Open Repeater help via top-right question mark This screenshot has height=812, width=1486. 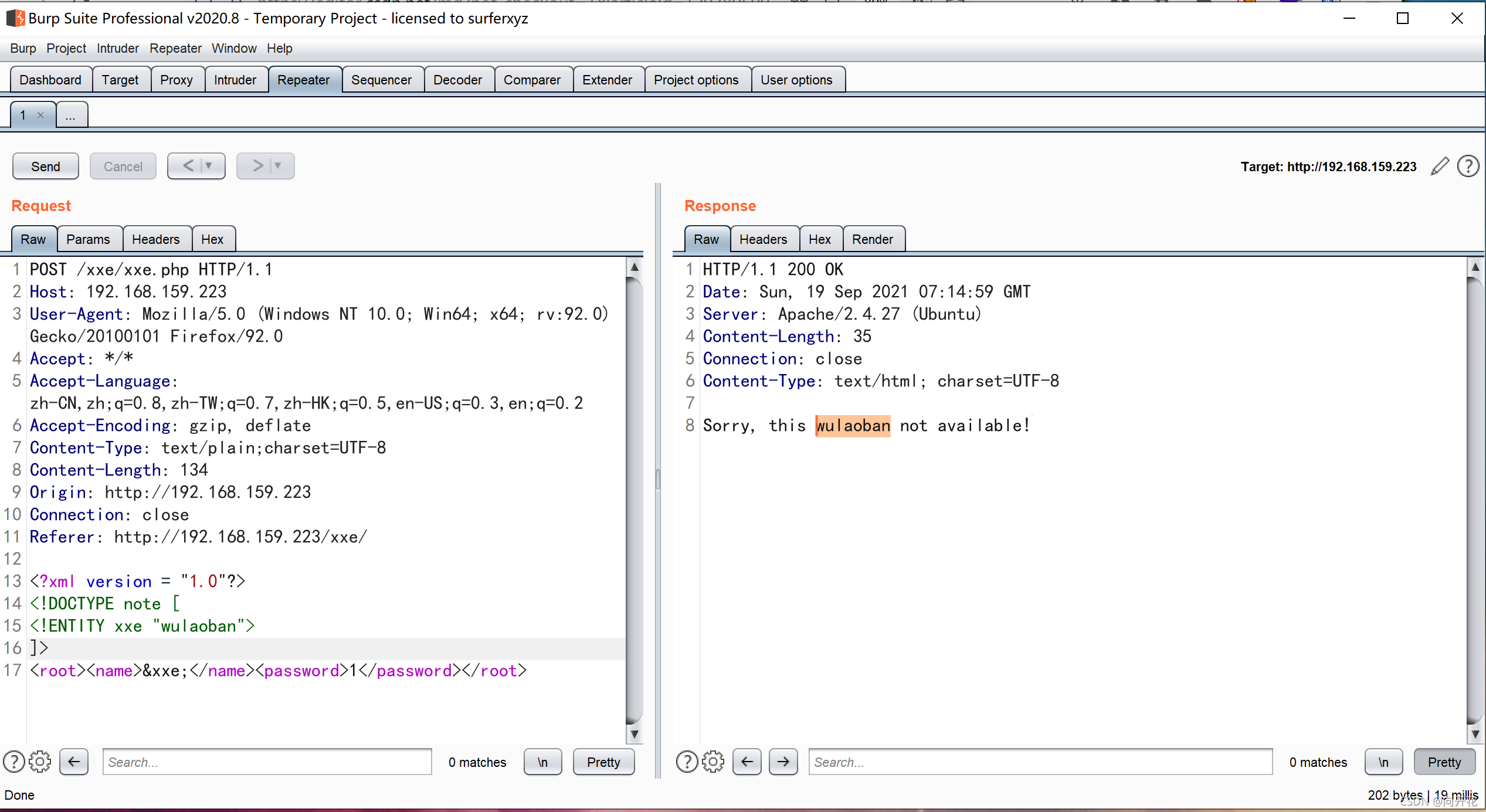pos(1468,167)
